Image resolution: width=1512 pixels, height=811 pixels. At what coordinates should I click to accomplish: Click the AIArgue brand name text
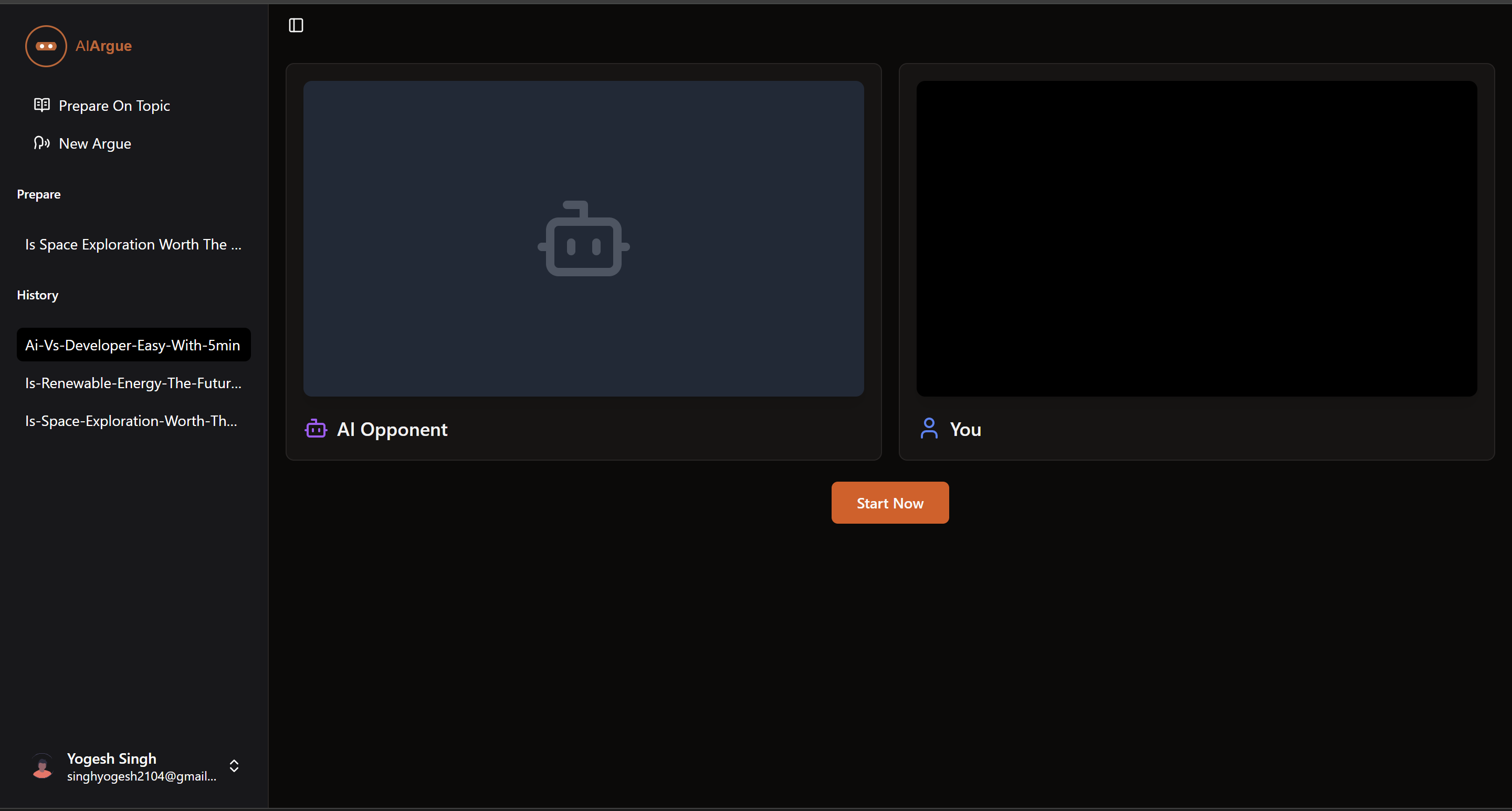(103, 46)
